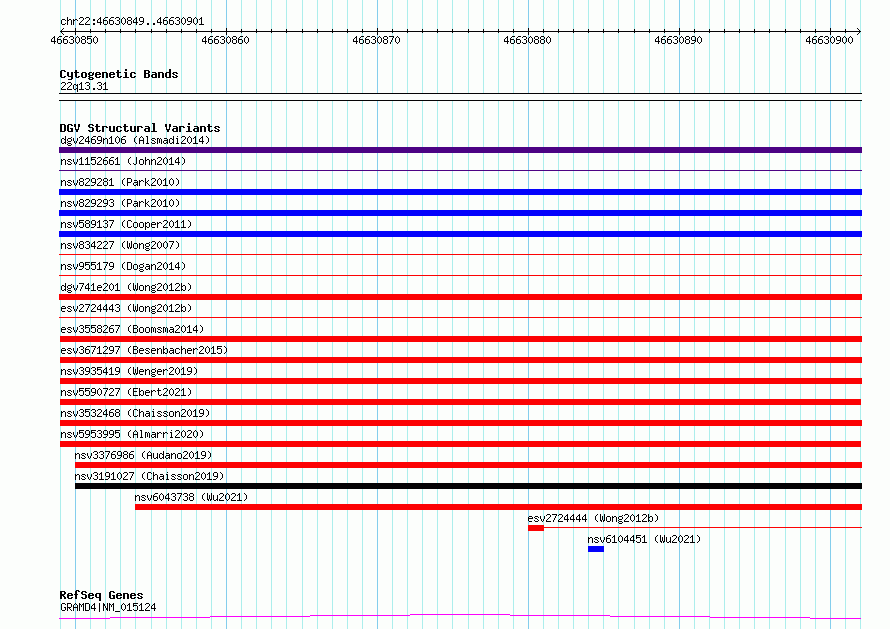Select the 22q13.31 band label
Screen dimensions: 890x629
point(84,86)
